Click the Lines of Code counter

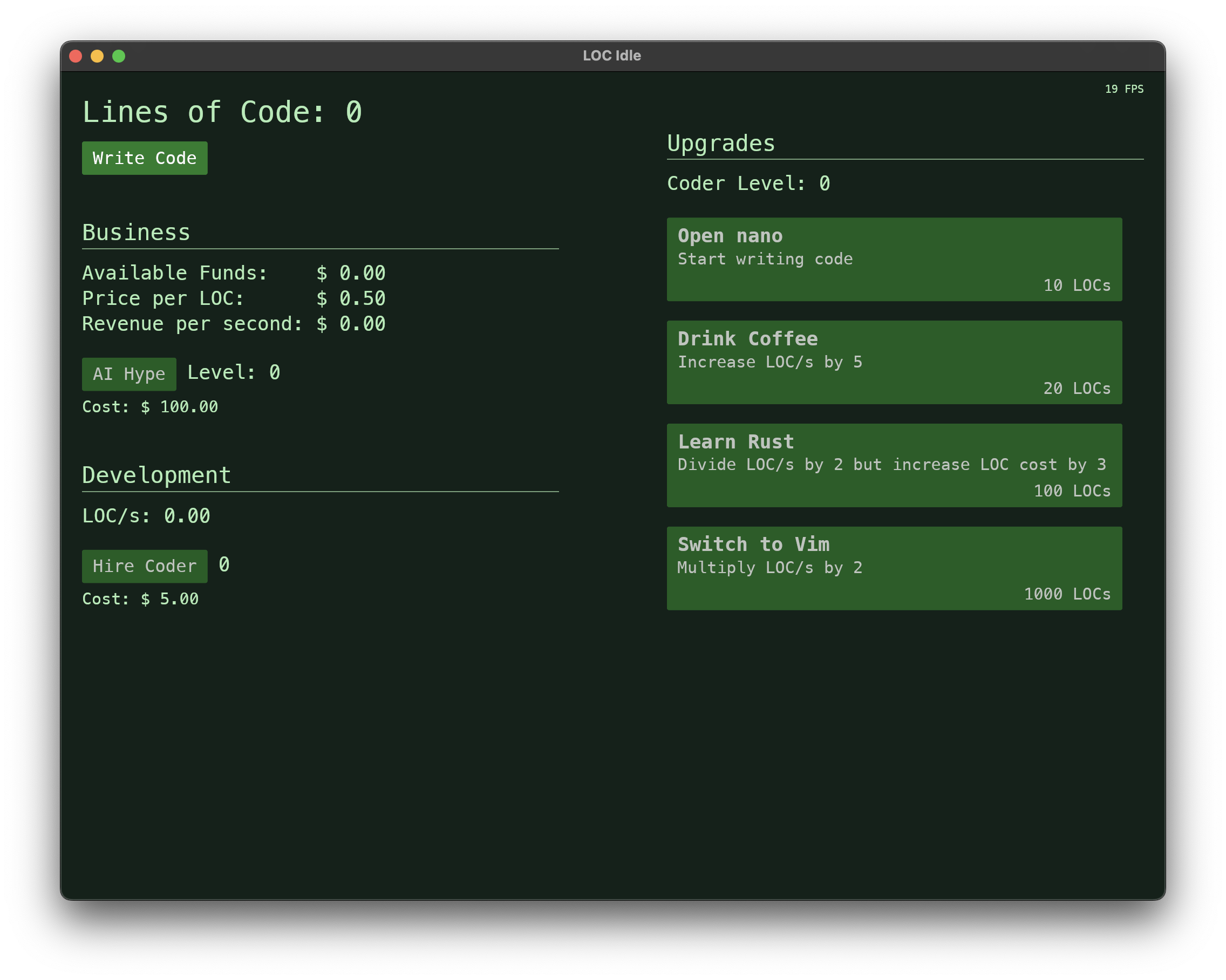coord(222,112)
